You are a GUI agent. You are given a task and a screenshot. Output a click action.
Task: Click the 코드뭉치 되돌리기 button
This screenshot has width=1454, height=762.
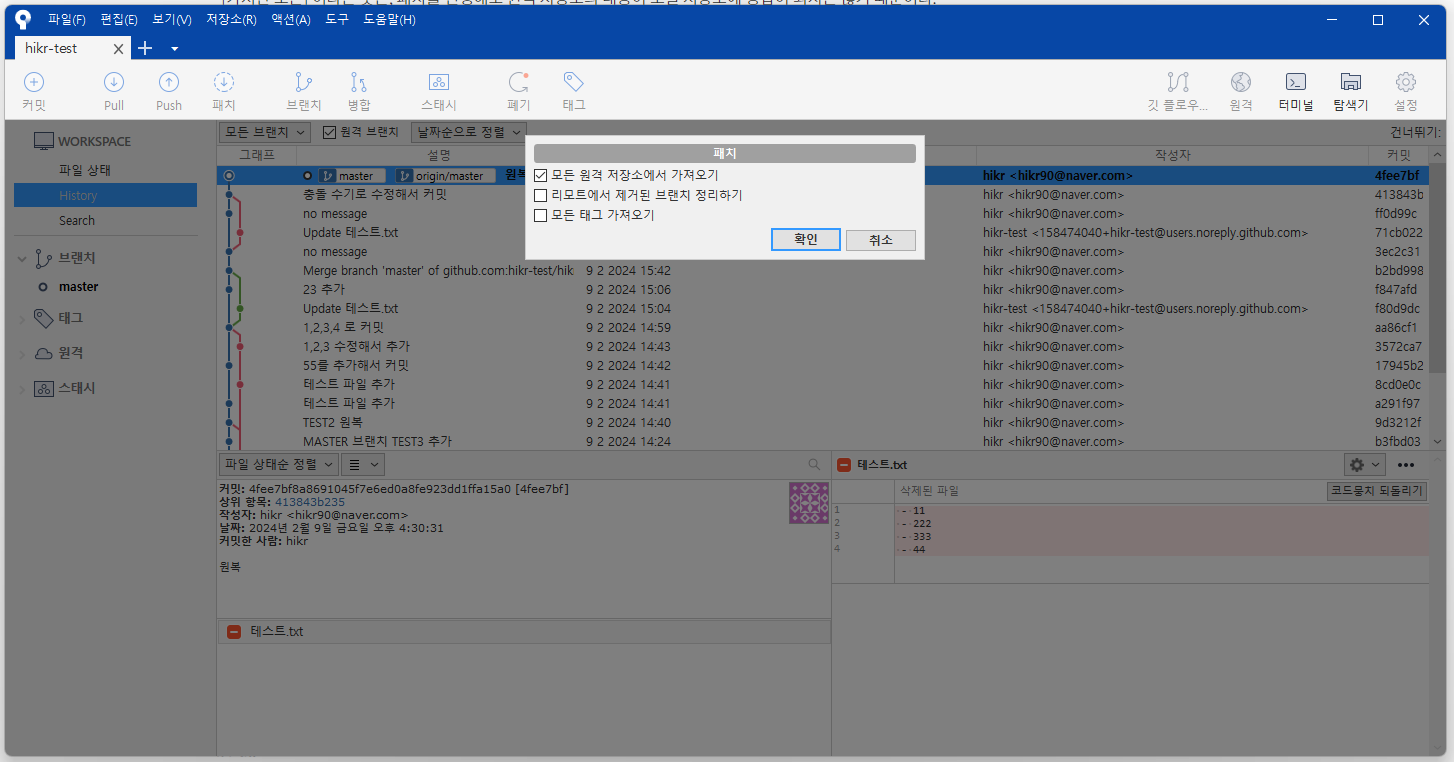1377,491
